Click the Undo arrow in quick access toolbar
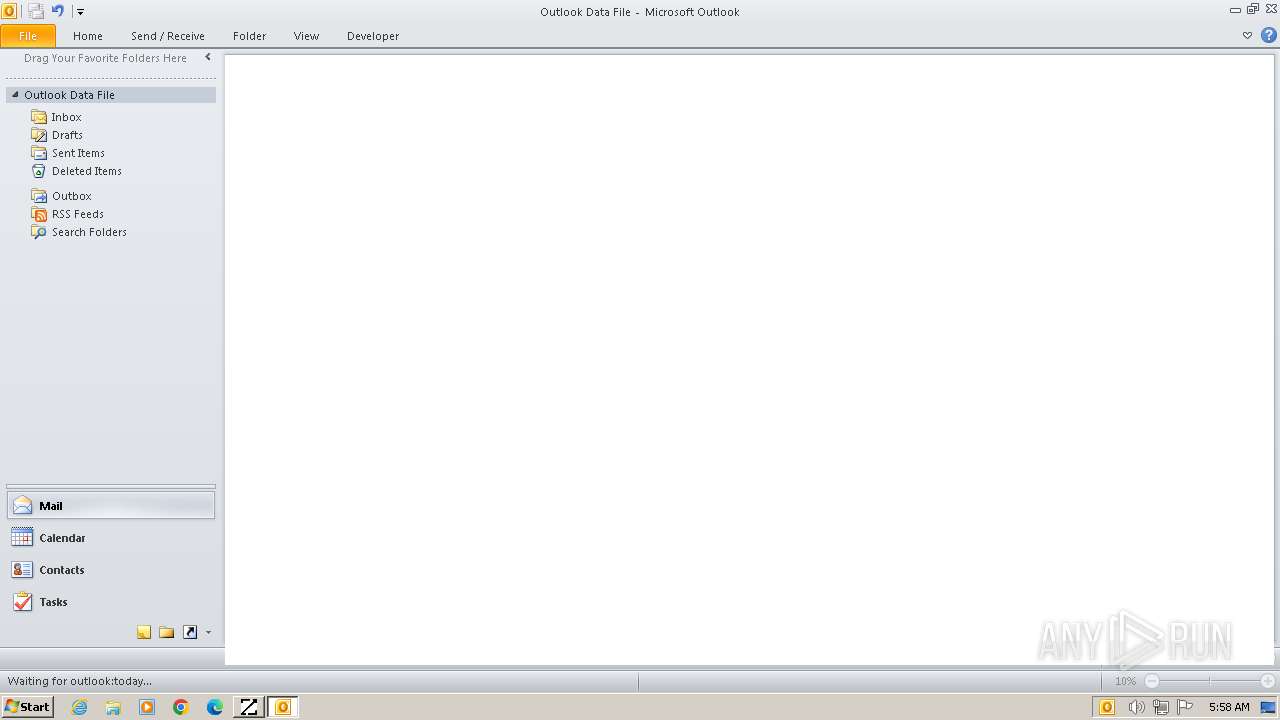Screen dimensions: 1280x720 pos(58,11)
